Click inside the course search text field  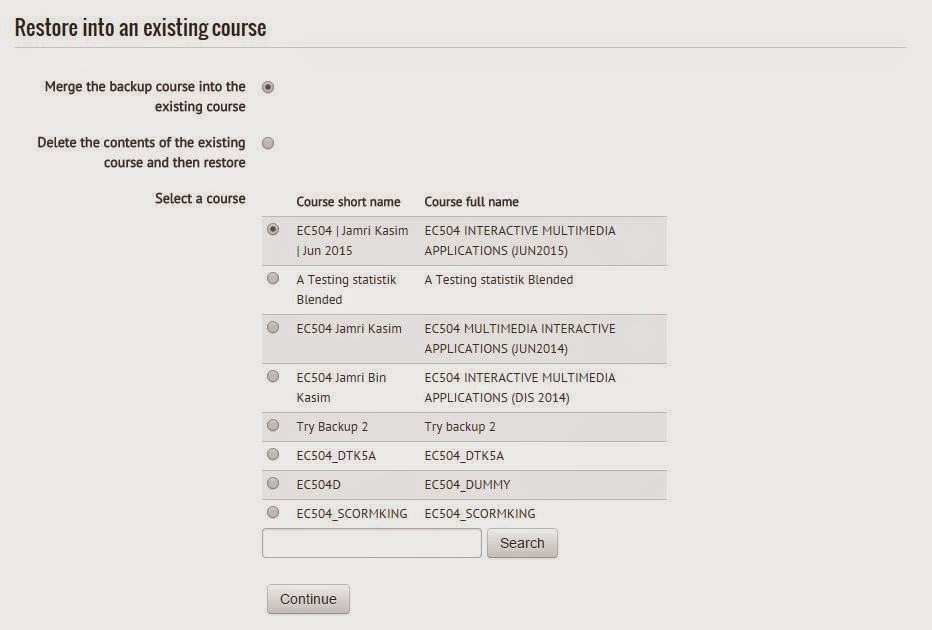click(x=370, y=542)
